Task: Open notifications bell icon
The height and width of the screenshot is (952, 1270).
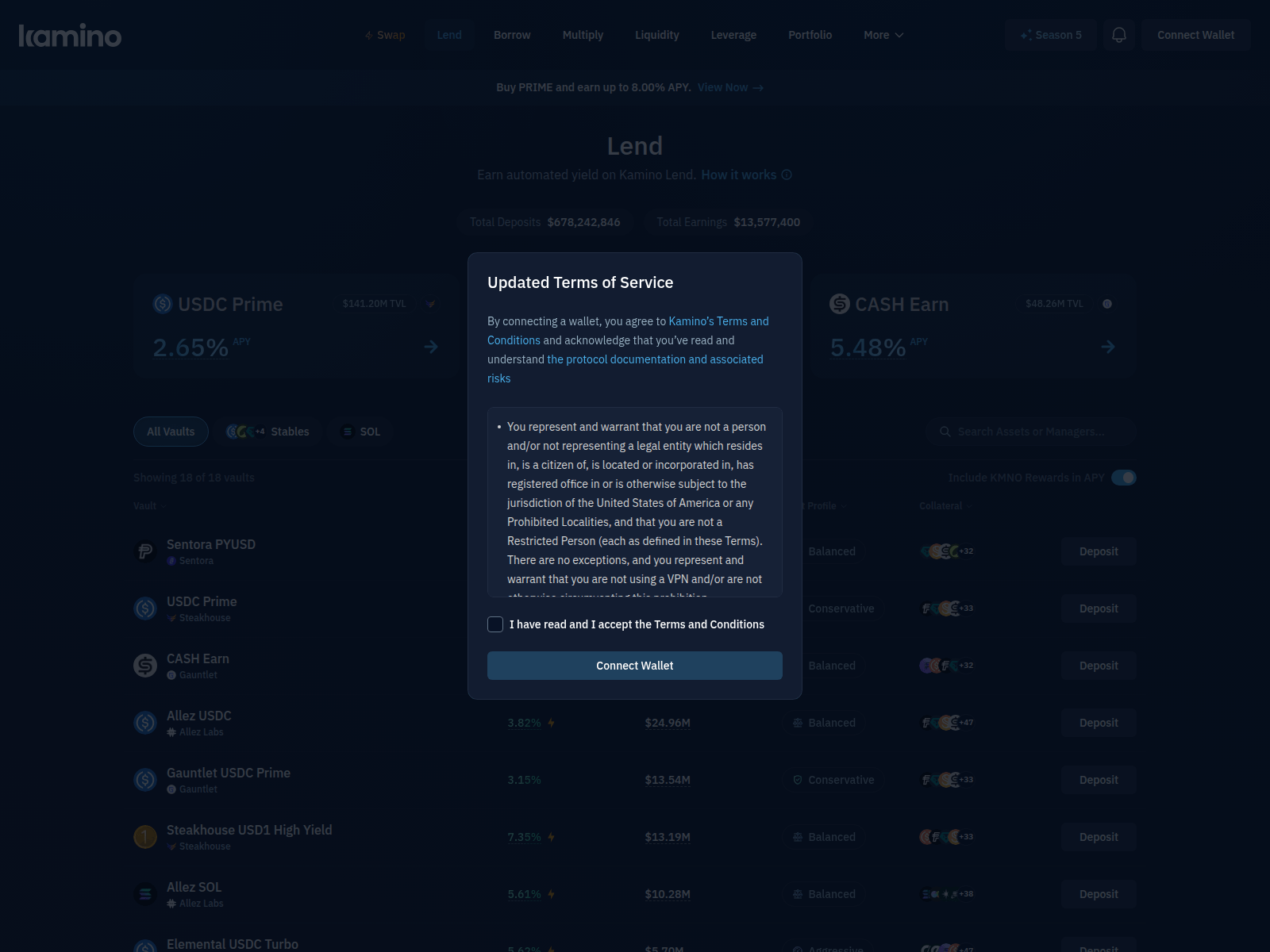Action: coord(1119,35)
